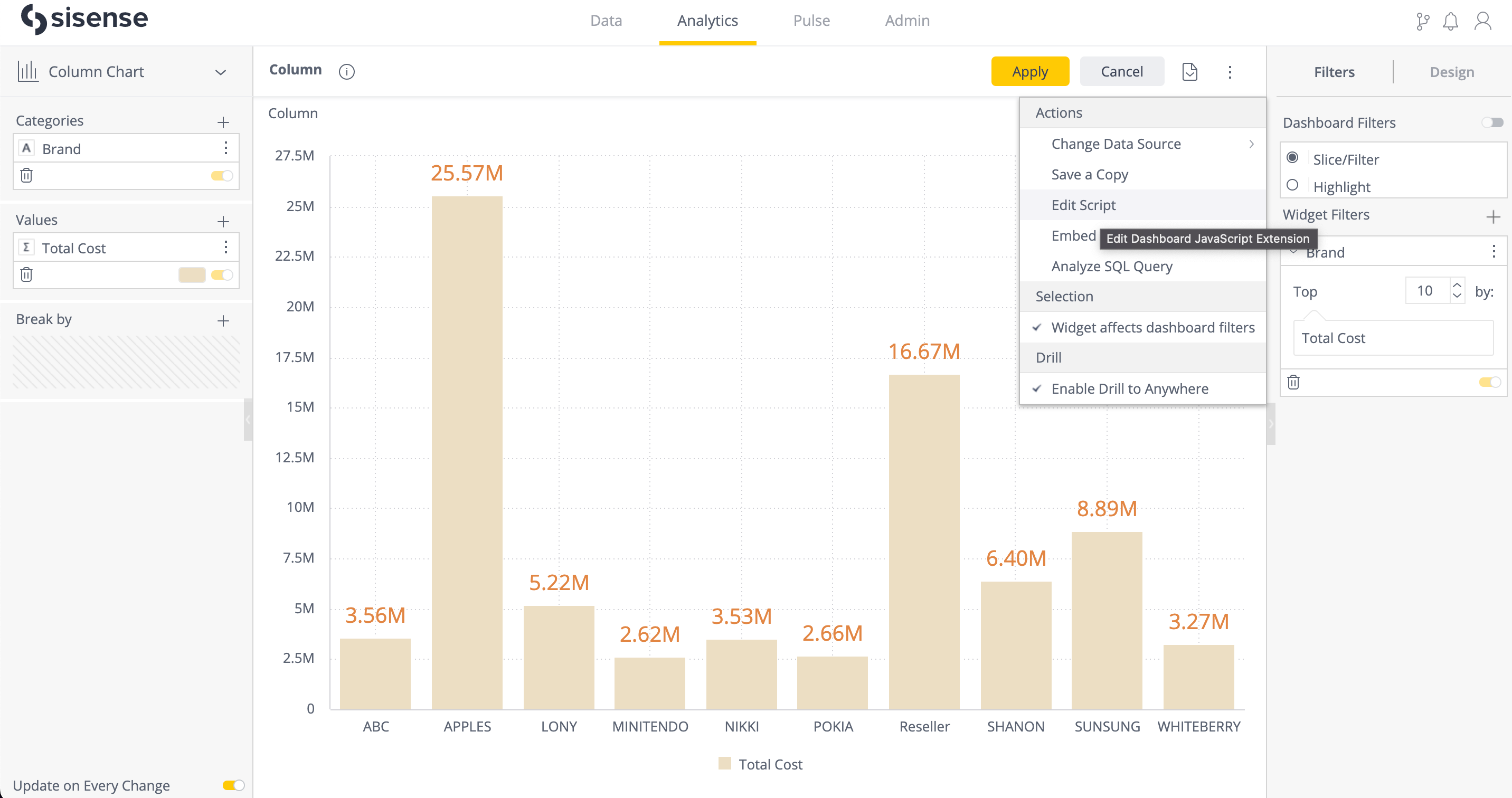Image resolution: width=1512 pixels, height=798 pixels.
Task: Select Edit Script from the actions menu
Action: click(1083, 205)
